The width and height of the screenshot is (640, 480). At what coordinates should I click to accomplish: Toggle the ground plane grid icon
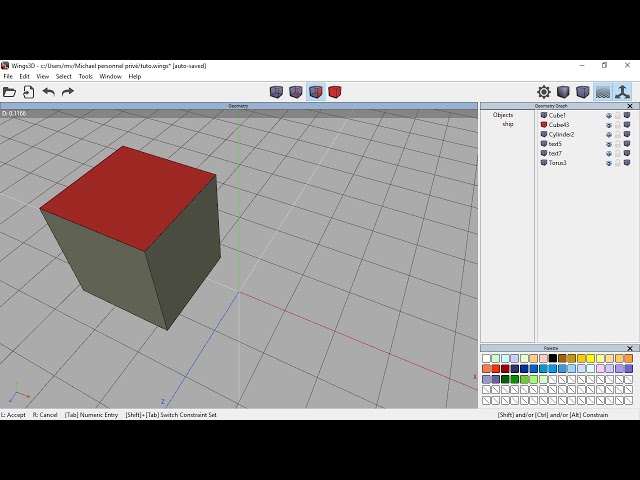603,92
